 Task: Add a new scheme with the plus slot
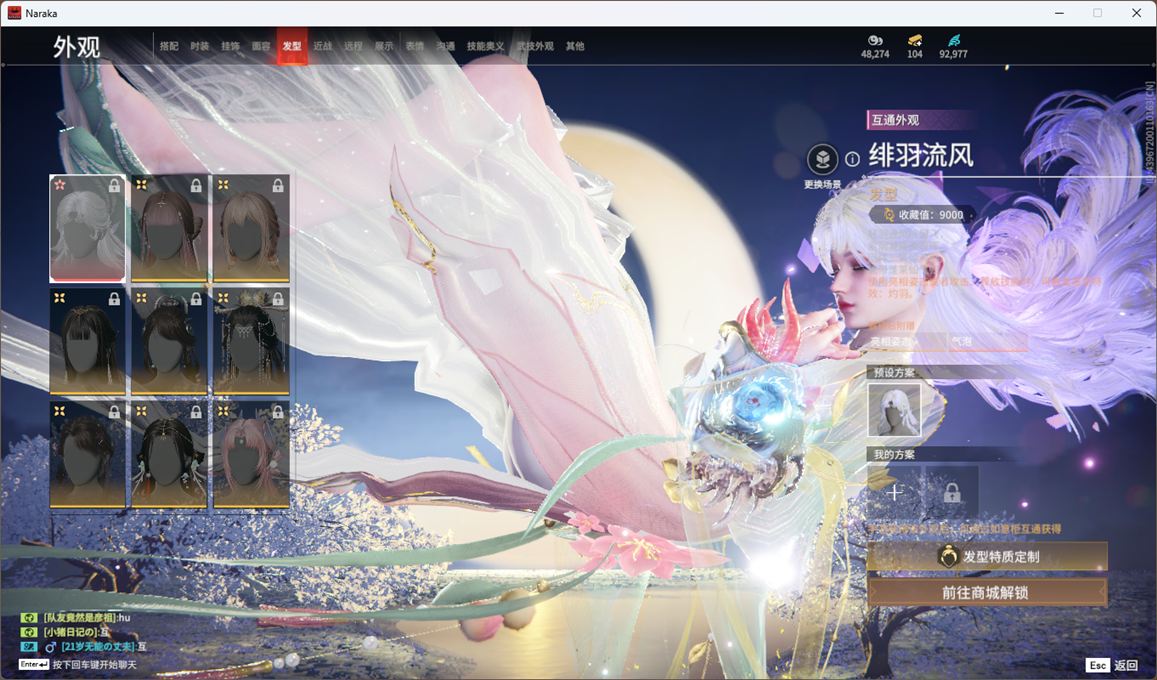pyautogui.click(x=894, y=492)
